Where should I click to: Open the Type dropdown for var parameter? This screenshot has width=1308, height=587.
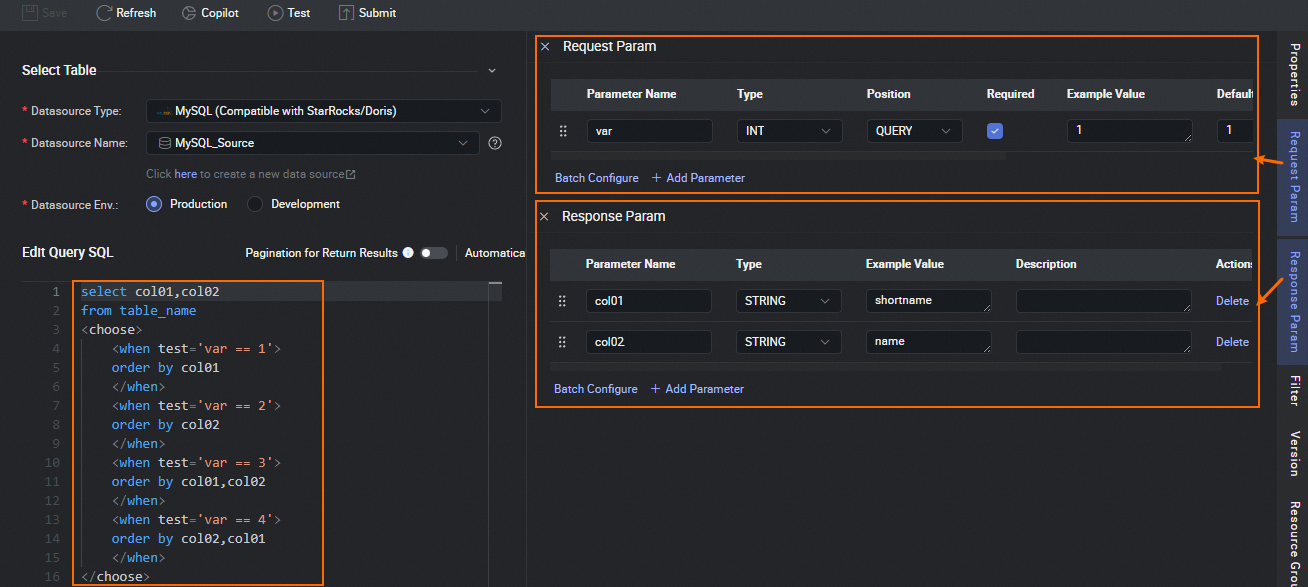[x=789, y=131]
